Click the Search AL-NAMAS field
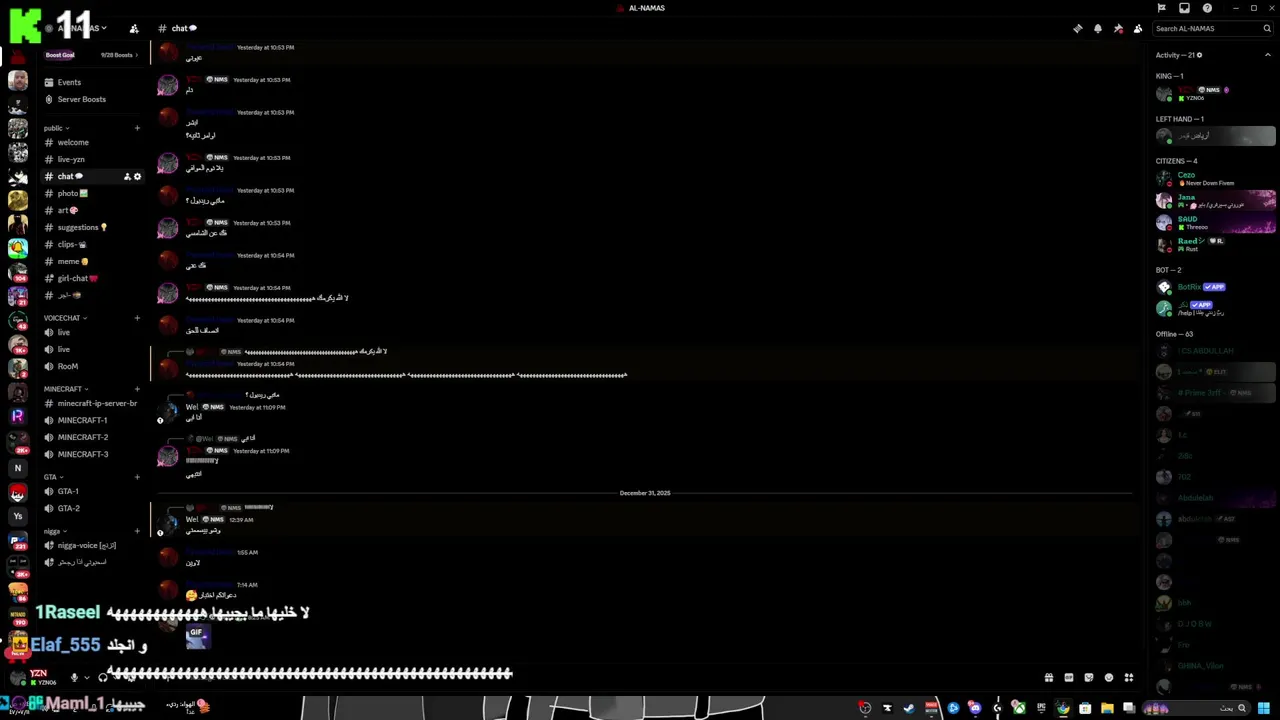This screenshot has height=720, width=1280. pyautogui.click(x=1211, y=29)
